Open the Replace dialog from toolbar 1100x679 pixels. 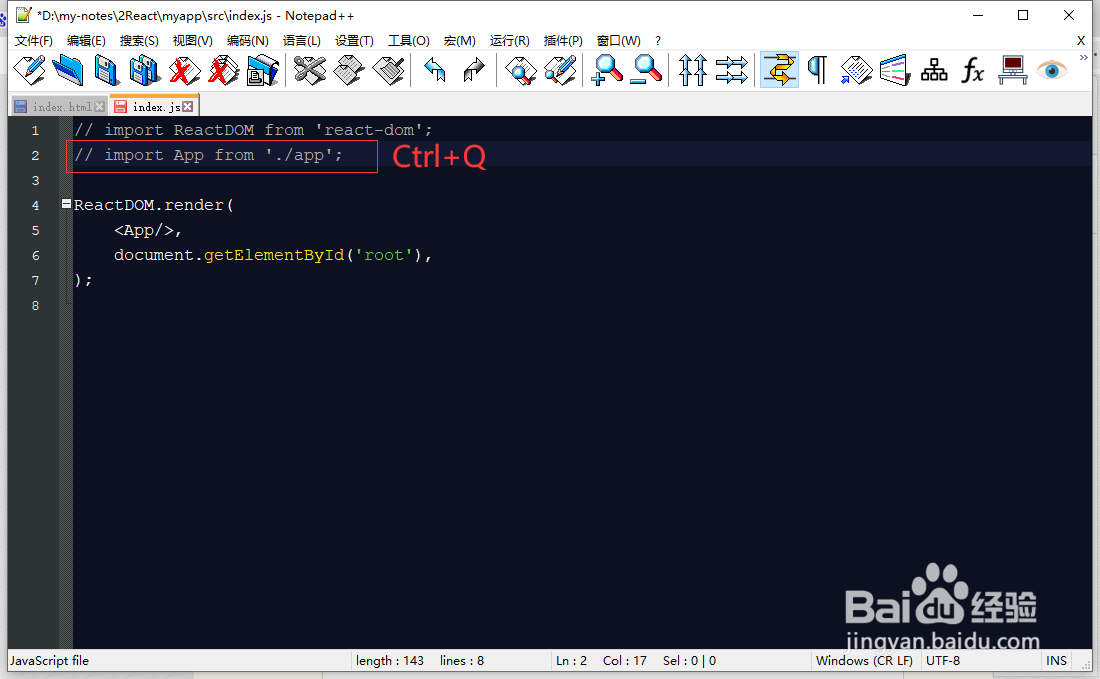click(x=560, y=70)
